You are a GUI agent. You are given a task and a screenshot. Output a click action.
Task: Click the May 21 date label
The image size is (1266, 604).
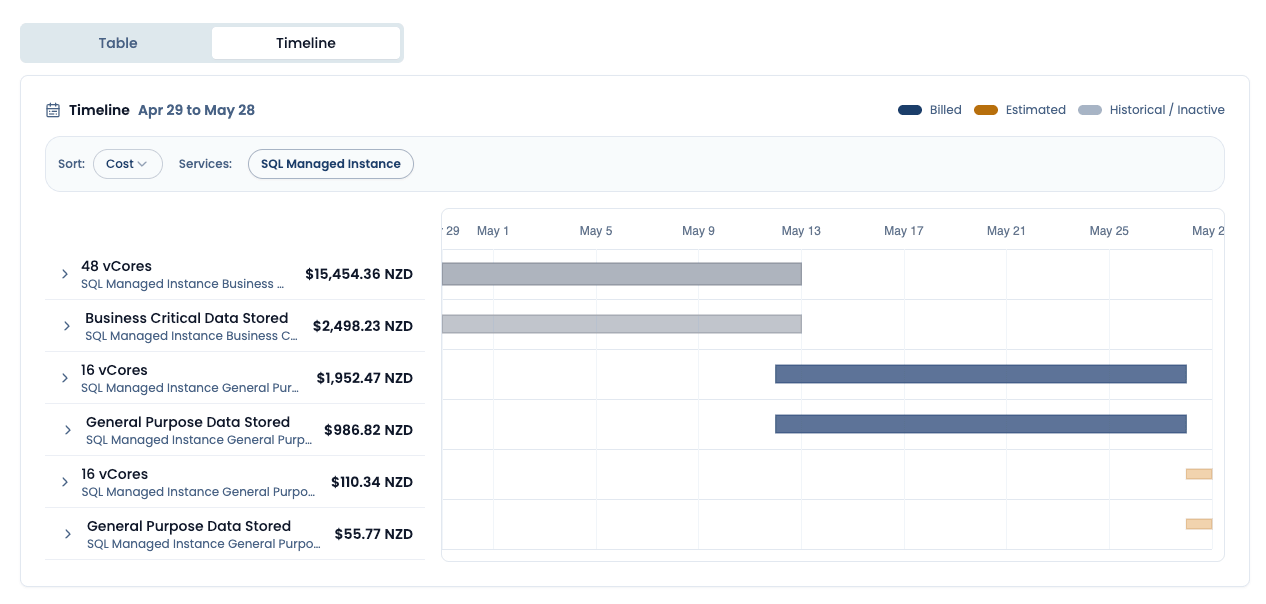pos(1006,231)
